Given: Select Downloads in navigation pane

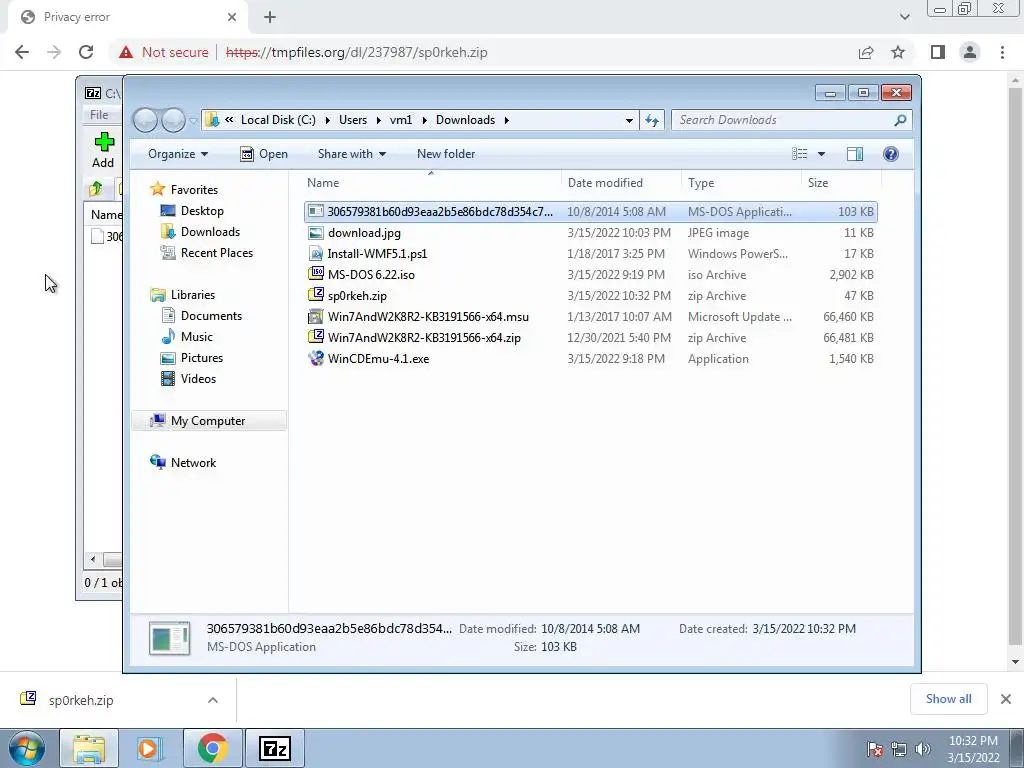Looking at the screenshot, I should tap(210, 232).
